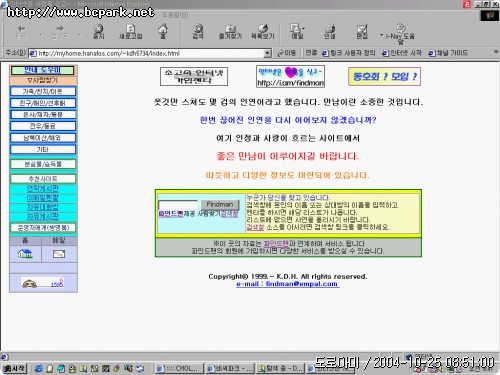Click the Back arrow toolbar button
This screenshot has height=375, width=500.
point(22,32)
